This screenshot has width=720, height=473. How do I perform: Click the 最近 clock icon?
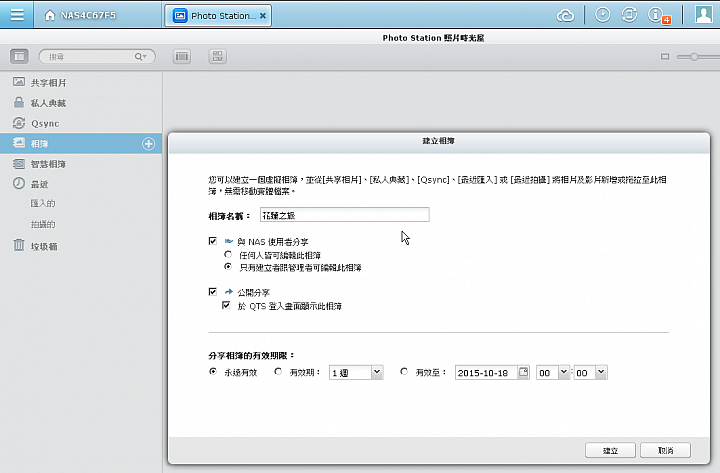[19, 183]
